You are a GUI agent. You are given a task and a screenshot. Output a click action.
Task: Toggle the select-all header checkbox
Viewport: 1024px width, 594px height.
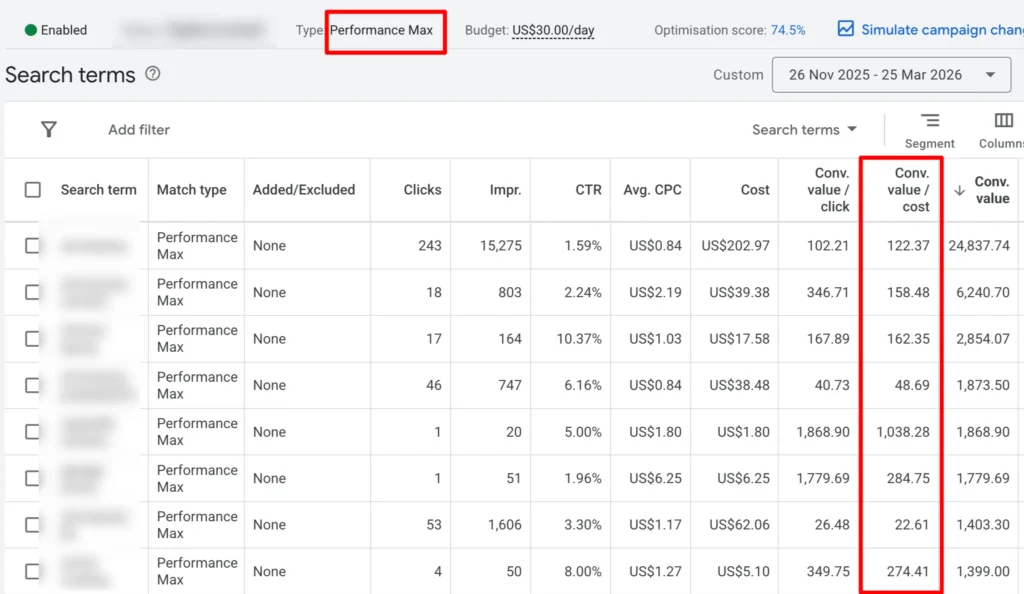click(33, 190)
